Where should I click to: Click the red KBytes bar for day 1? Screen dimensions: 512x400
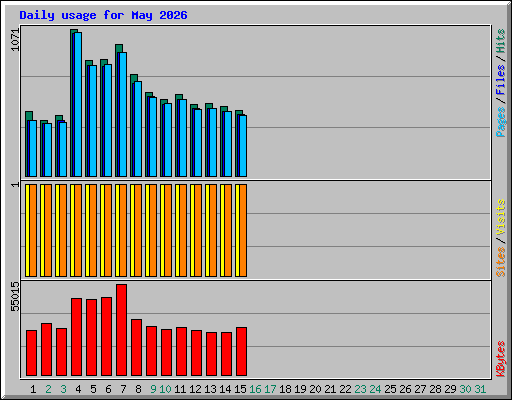(x=31, y=353)
